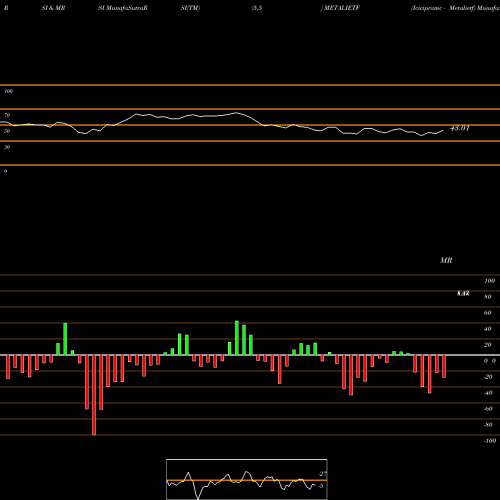This screenshot has width=500, height=500.
Task: Click the RSI axis label 0
Action: tap(5, 171)
